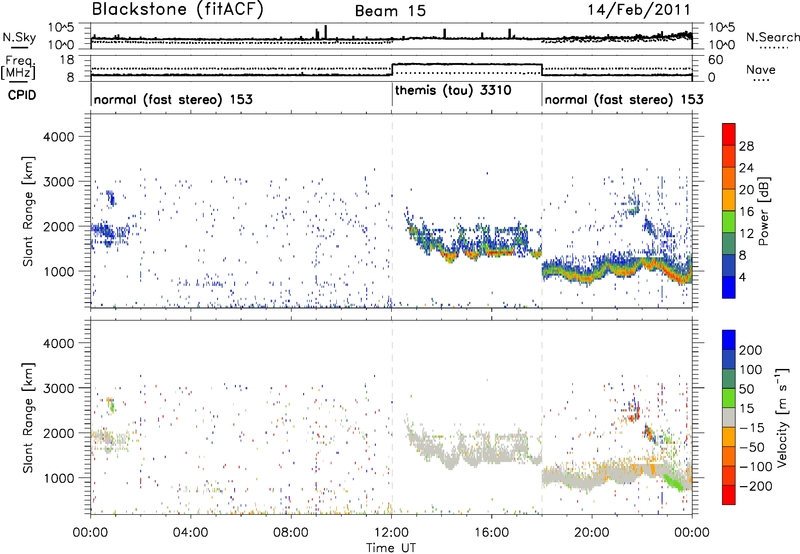Click the 'Nave' legend label
The width and height of the screenshot is (800, 554).
click(761, 69)
